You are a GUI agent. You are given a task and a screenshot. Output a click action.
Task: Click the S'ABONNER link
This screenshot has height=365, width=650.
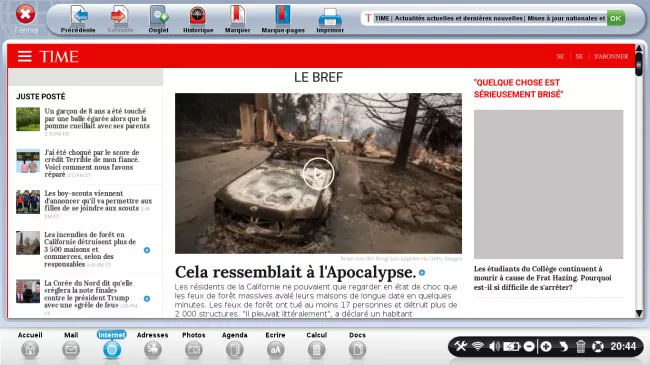[611, 56]
